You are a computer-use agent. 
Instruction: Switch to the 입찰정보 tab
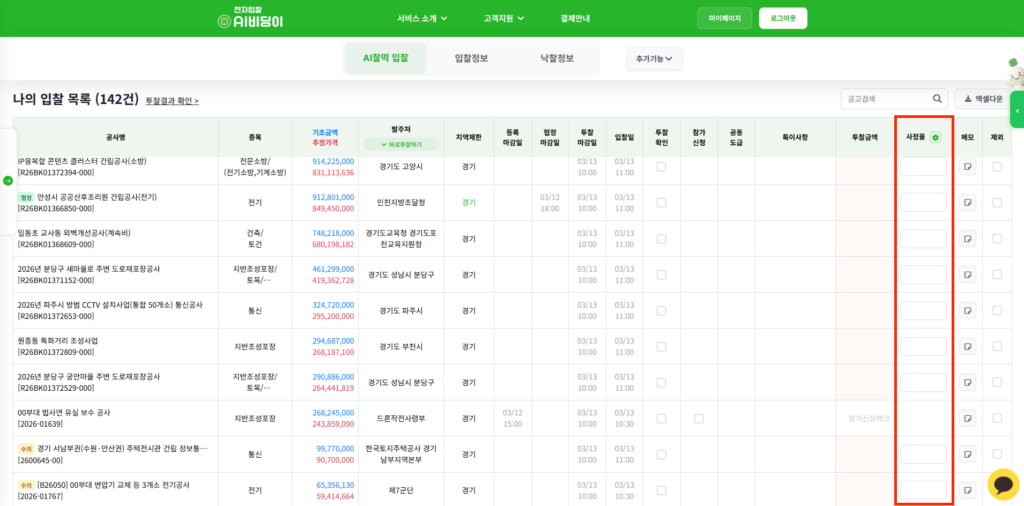(x=471, y=59)
